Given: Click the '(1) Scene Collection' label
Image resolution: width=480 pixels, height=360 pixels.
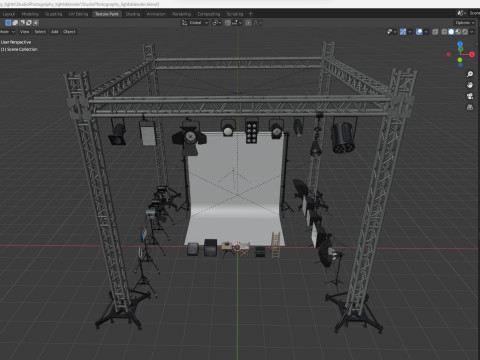Looking at the screenshot, I should [19, 49].
